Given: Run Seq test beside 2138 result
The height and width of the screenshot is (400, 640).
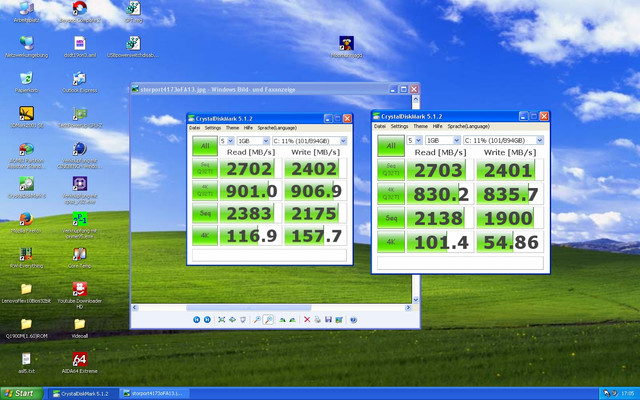Looking at the screenshot, I should (x=391, y=218).
